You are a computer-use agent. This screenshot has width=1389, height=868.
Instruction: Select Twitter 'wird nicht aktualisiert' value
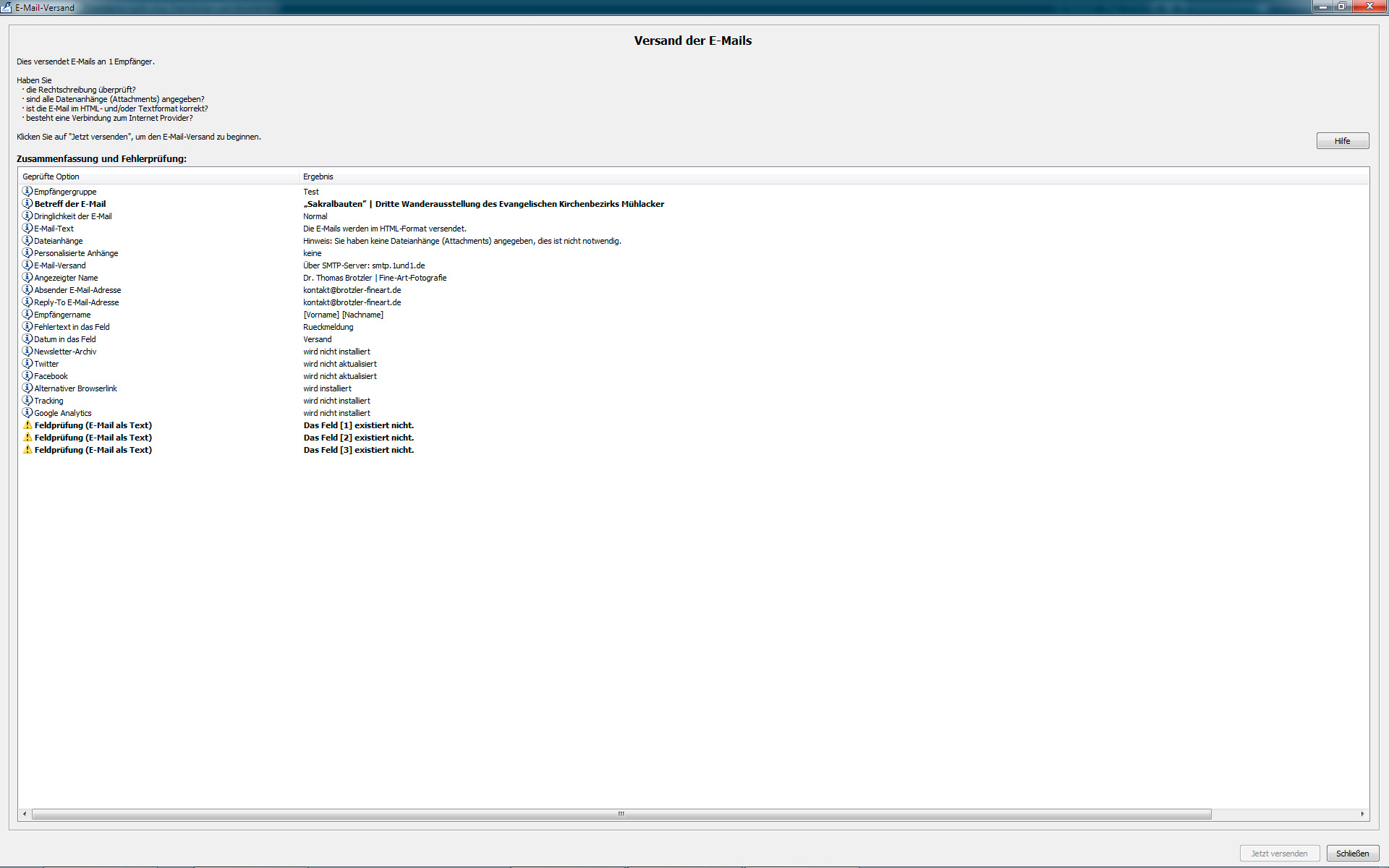[340, 364]
